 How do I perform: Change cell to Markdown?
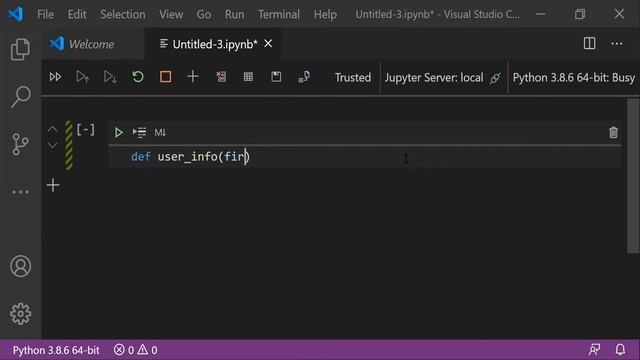tap(160, 132)
